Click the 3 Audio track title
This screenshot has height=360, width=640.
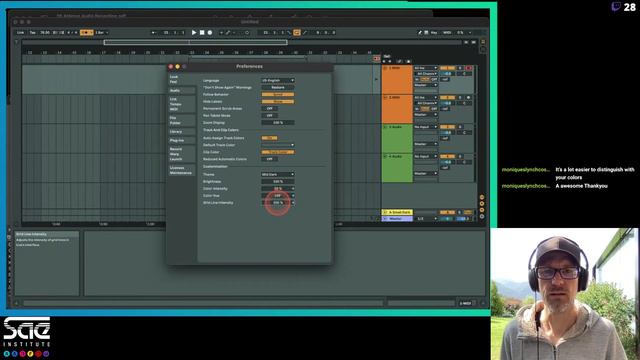(396, 127)
